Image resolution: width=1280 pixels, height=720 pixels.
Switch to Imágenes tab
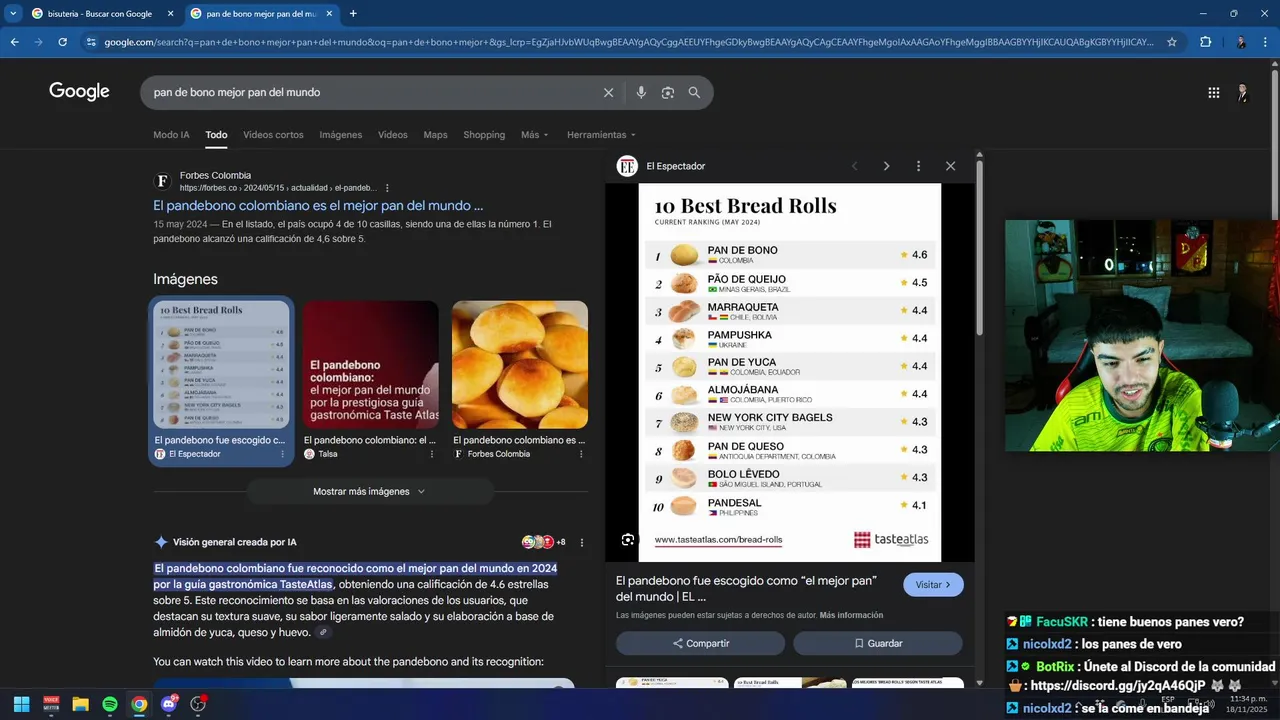click(x=341, y=135)
